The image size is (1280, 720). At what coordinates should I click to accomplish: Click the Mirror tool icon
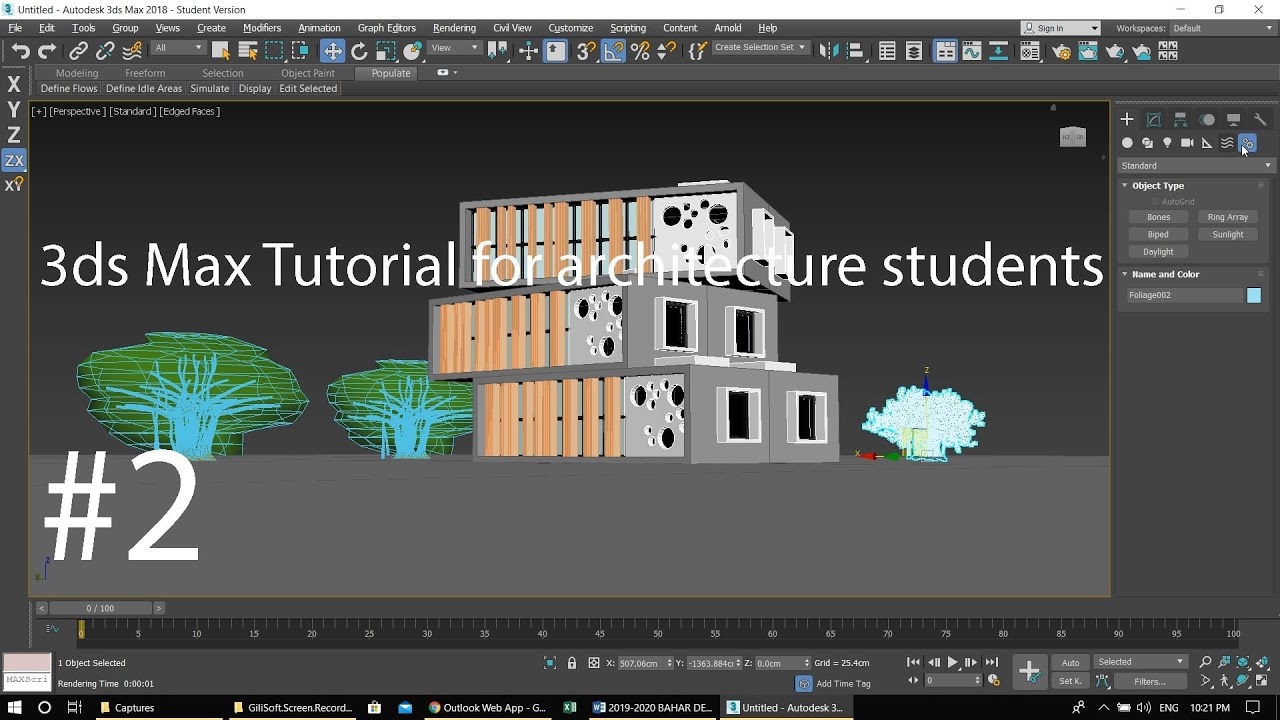(828, 51)
